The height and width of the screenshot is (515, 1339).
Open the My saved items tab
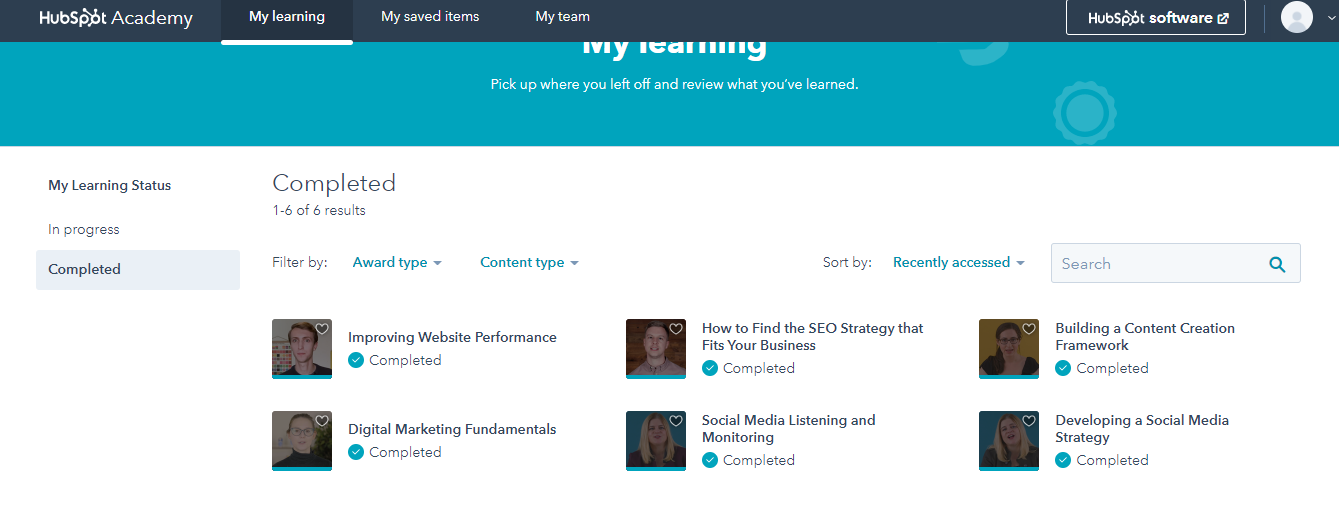pyautogui.click(x=430, y=17)
